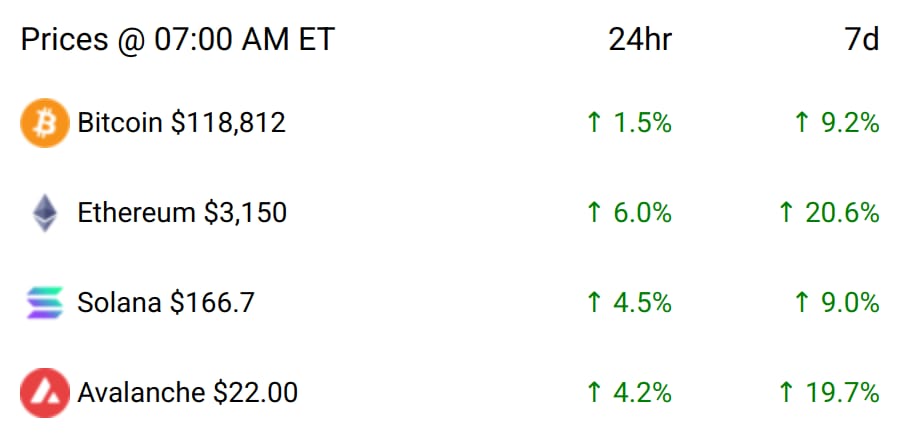Image resolution: width=900 pixels, height=438 pixels.
Task: Click Bitcoin's 1.5% 24hr change value
Action: (x=642, y=123)
